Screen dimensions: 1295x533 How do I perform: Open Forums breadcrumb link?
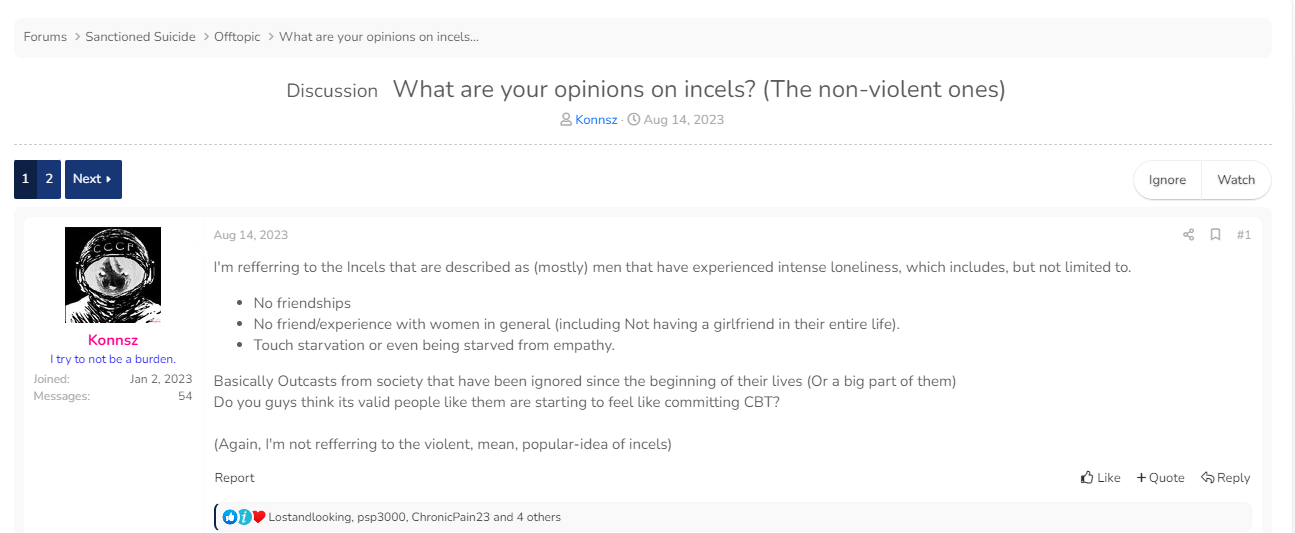[45, 37]
